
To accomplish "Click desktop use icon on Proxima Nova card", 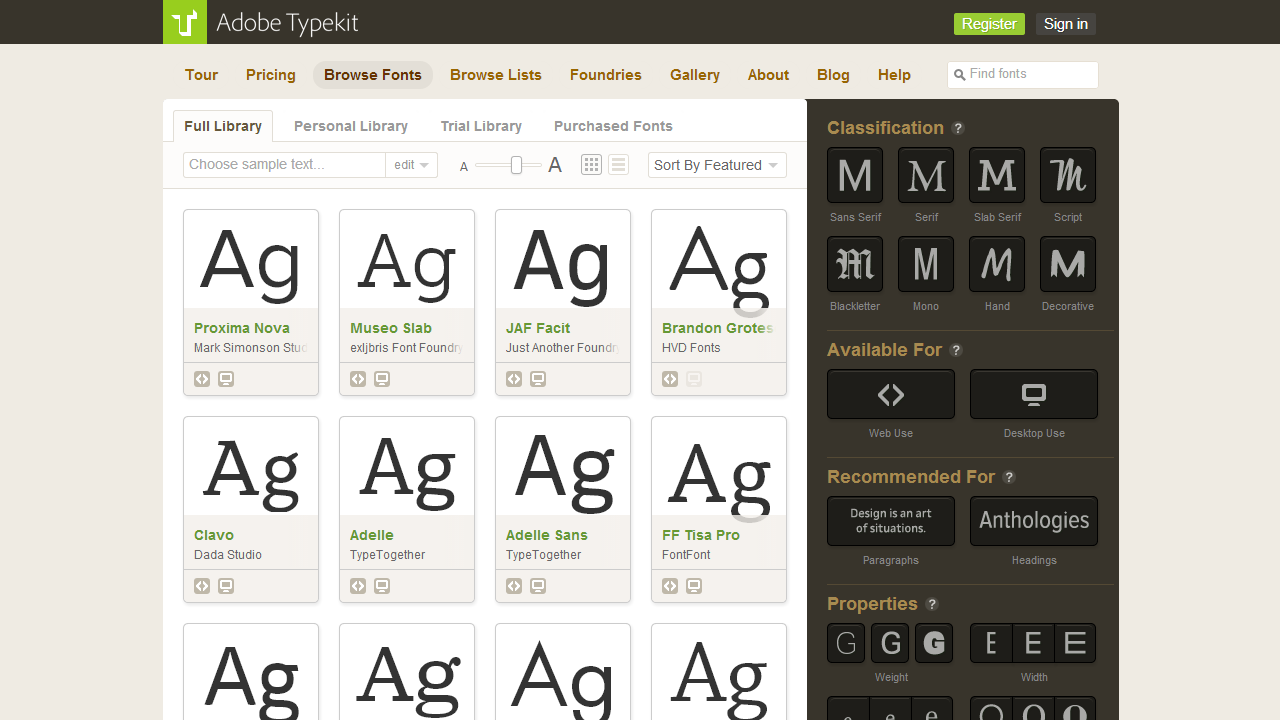I will (226, 379).
